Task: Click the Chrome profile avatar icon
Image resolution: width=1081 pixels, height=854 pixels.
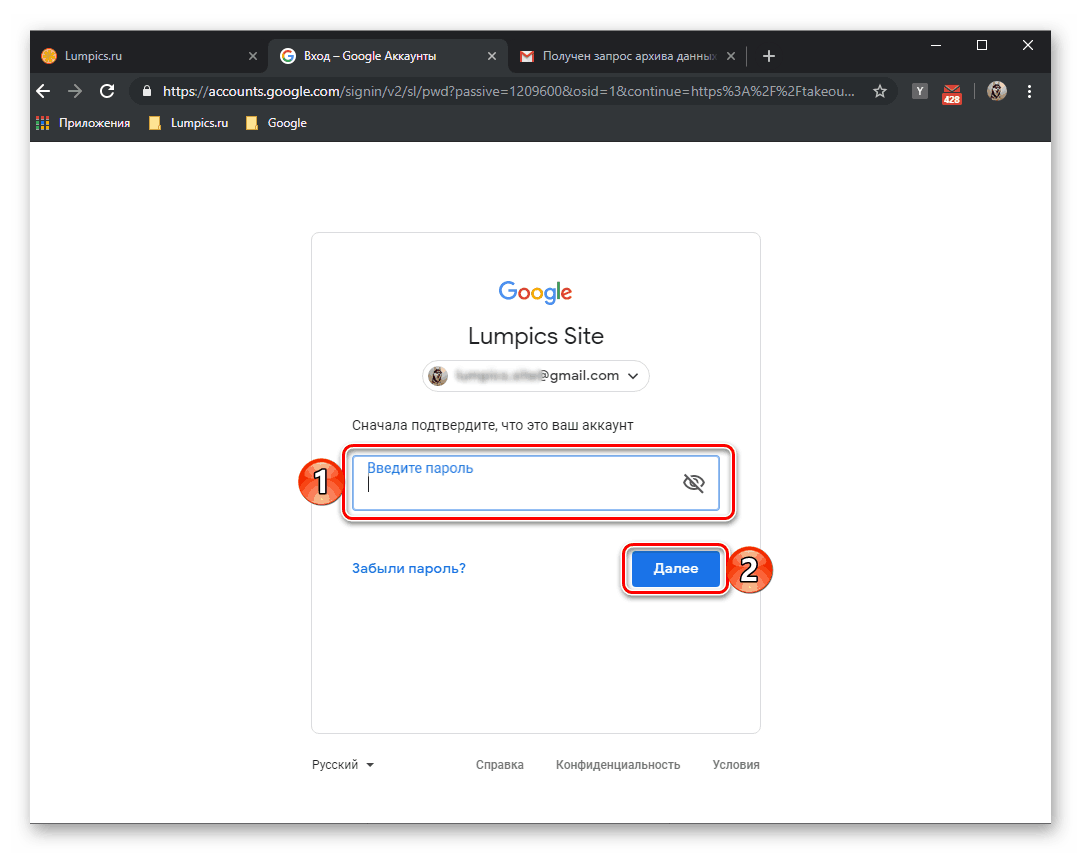Action: (996, 91)
